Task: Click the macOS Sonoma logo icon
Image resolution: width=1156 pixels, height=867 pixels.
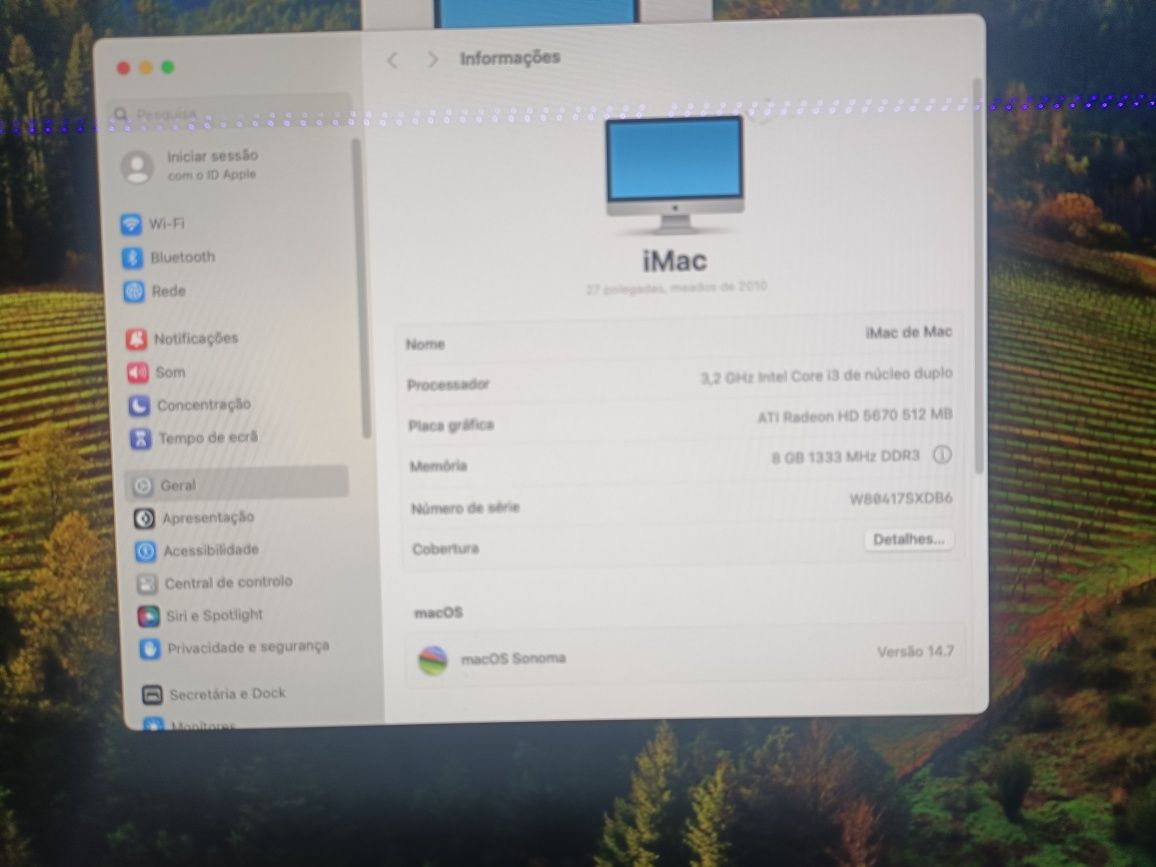Action: pyautogui.click(x=433, y=661)
